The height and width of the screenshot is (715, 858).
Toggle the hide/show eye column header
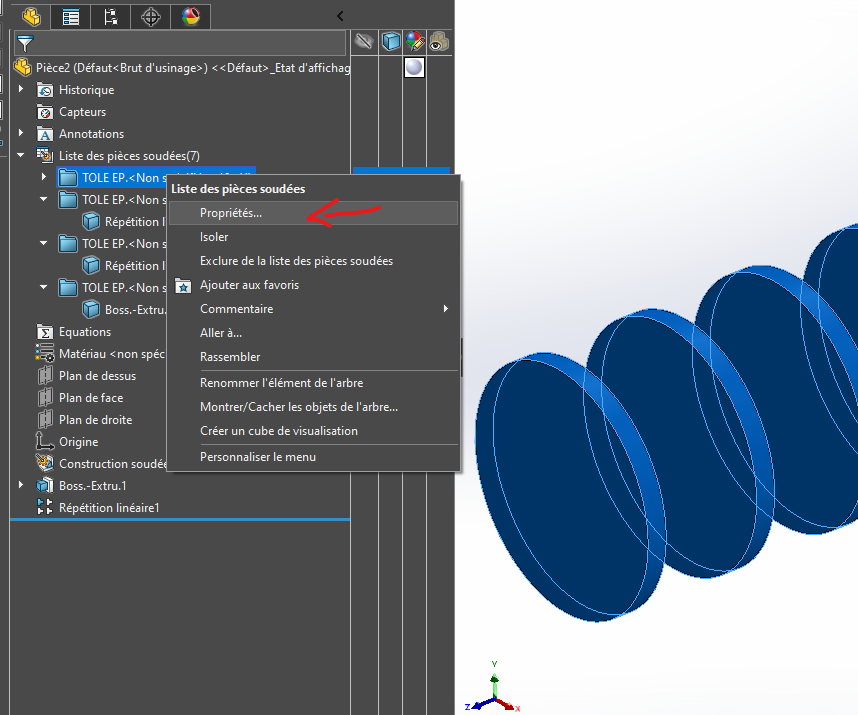coord(365,42)
